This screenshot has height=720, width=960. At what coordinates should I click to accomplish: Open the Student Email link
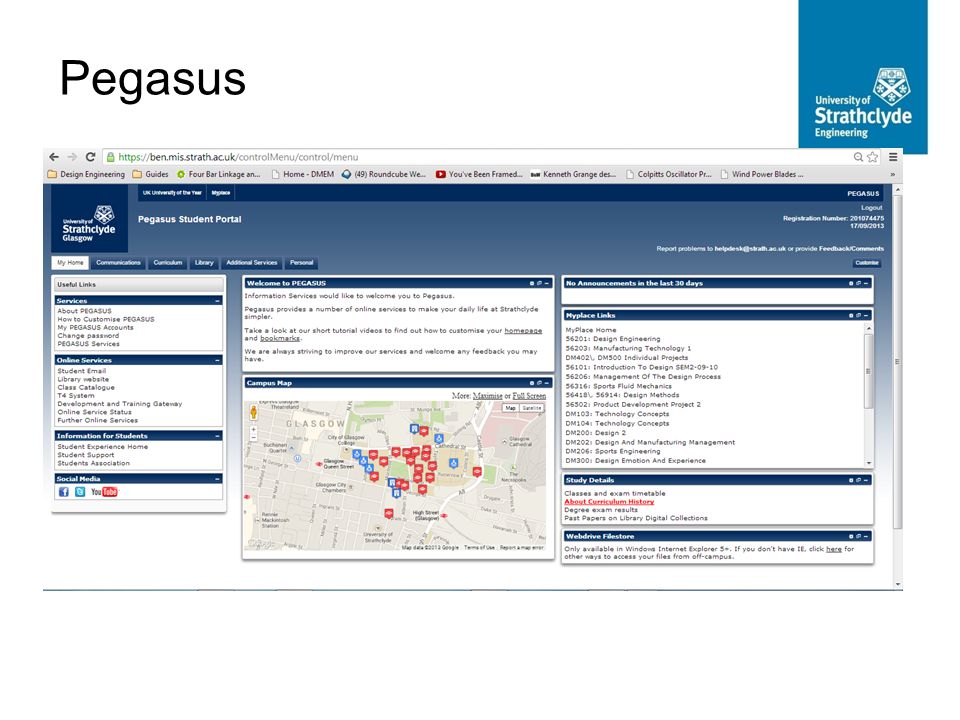click(81, 371)
